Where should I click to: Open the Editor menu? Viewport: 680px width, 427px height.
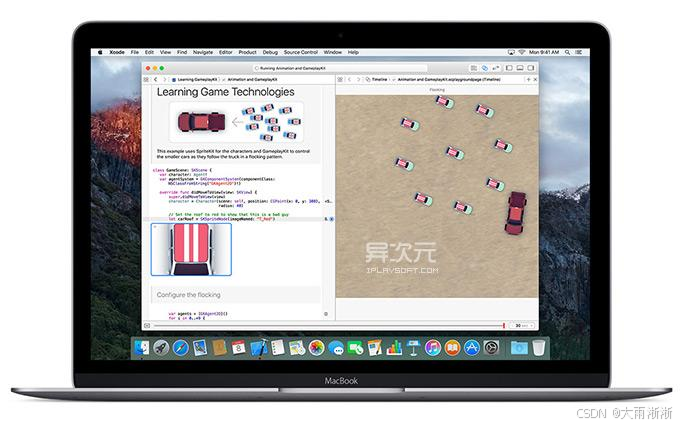coord(226,52)
